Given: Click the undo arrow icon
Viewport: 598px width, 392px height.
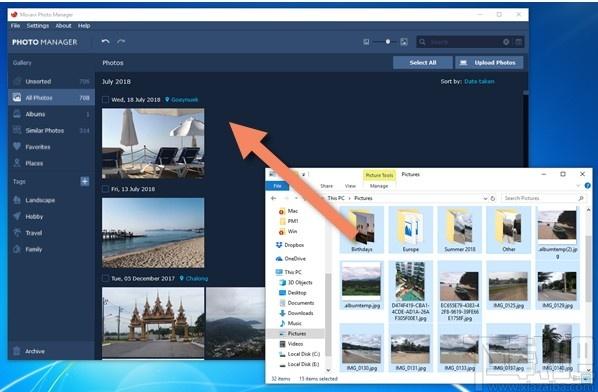Looking at the screenshot, I should pyautogui.click(x=106, y=42).
